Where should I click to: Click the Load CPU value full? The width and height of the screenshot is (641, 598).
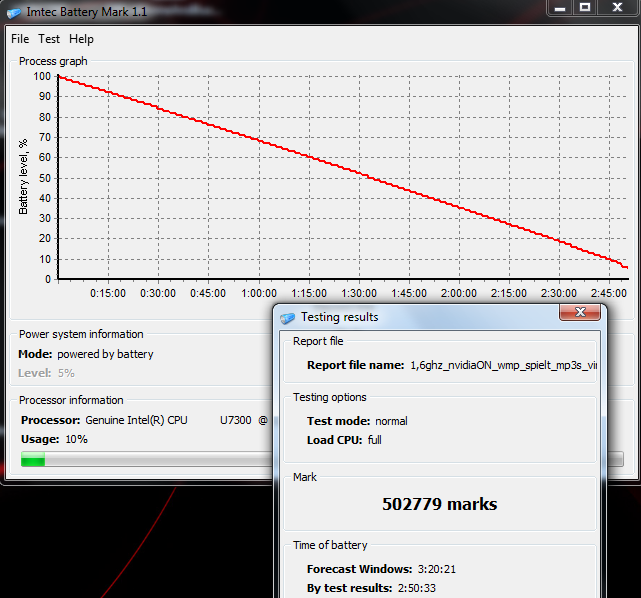click(x=374, y=440)
